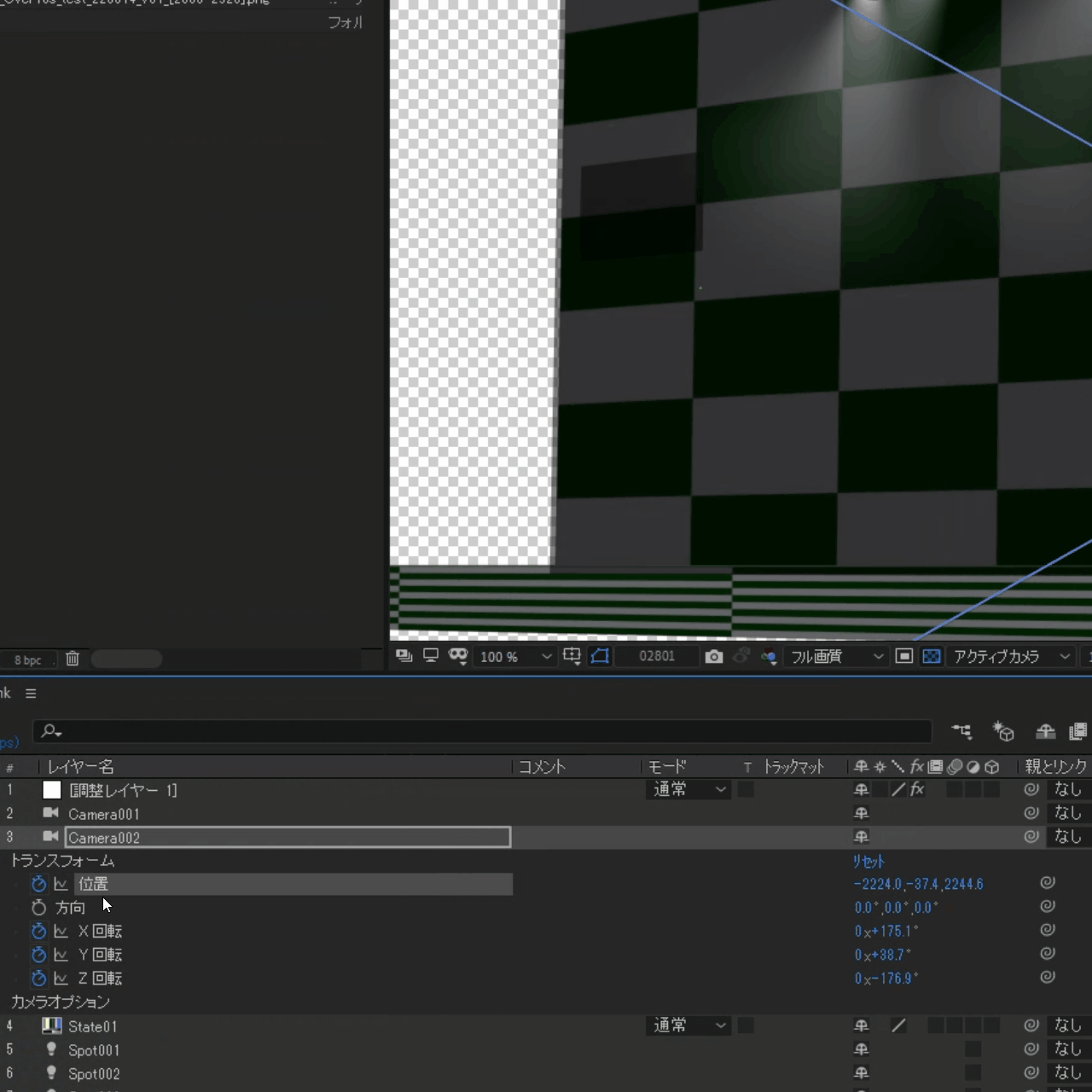Viewport: 1092px width, 1092px height.
Task: Select the Camera001 layer
Action: (103, 814)
